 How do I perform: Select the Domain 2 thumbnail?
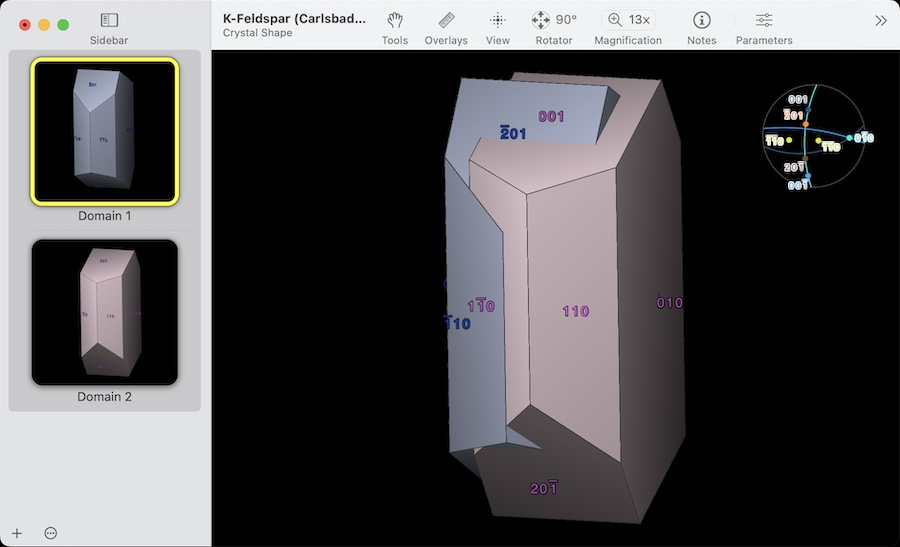point(105,312)
